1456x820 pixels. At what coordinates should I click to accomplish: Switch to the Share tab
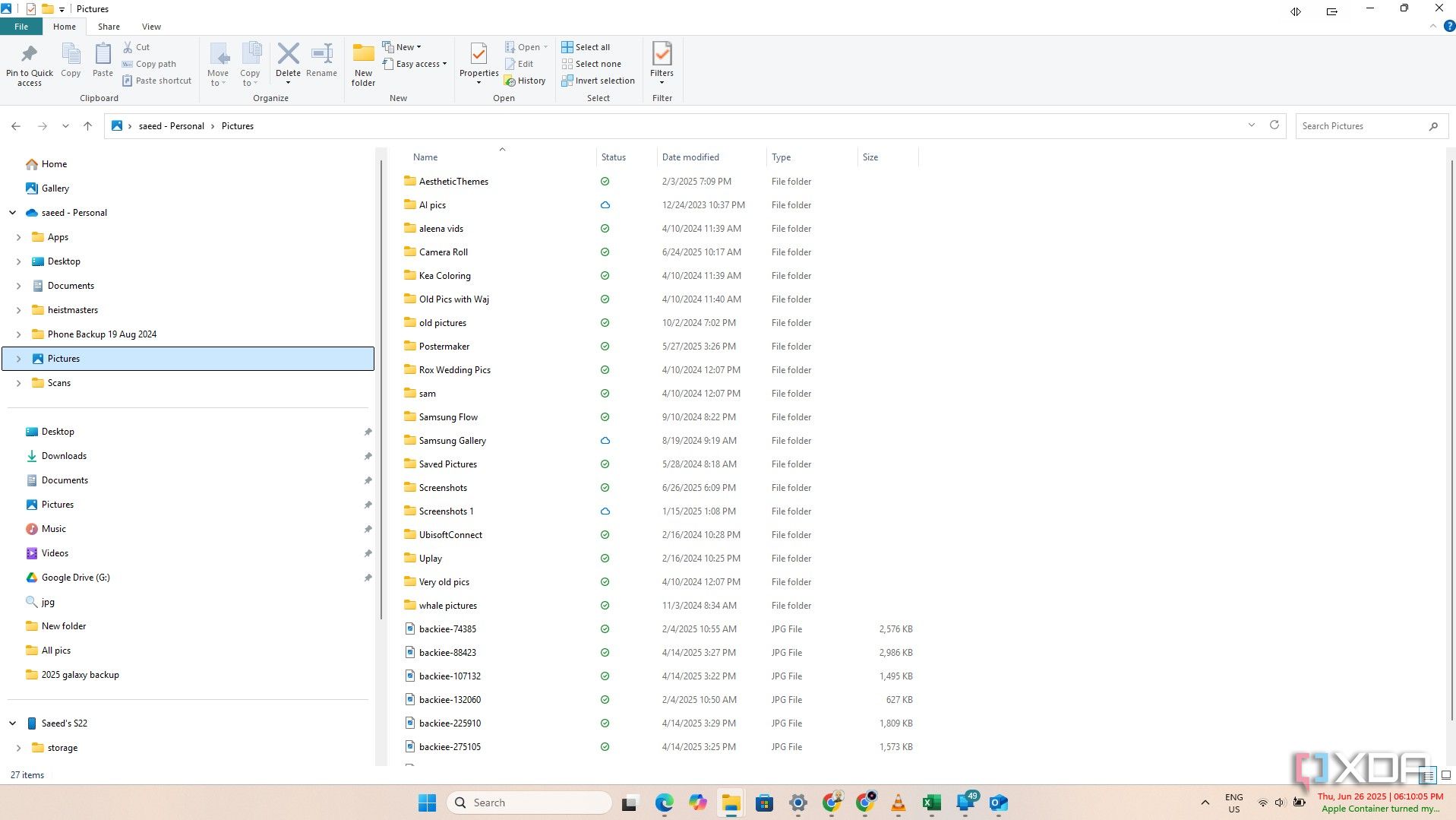[x=109, y=27]
